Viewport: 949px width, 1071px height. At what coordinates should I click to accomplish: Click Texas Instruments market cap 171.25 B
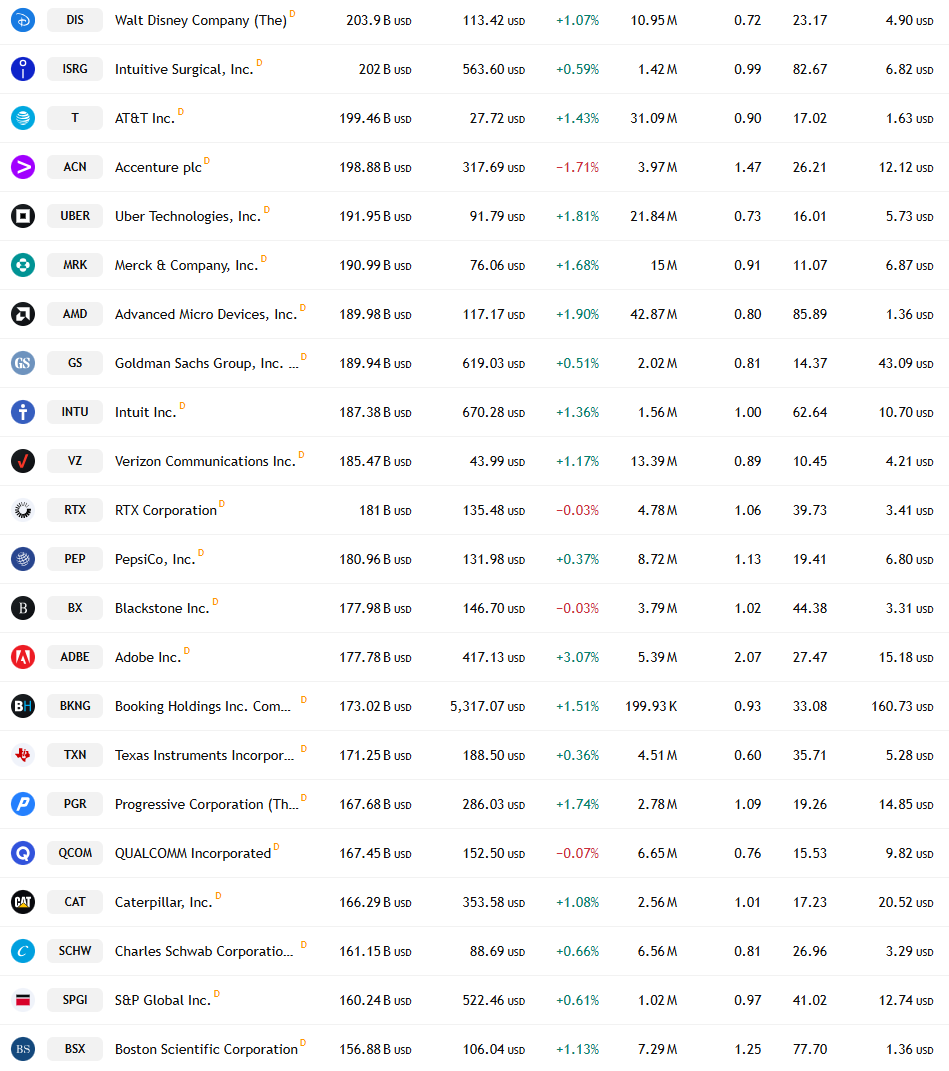point(375,755)
